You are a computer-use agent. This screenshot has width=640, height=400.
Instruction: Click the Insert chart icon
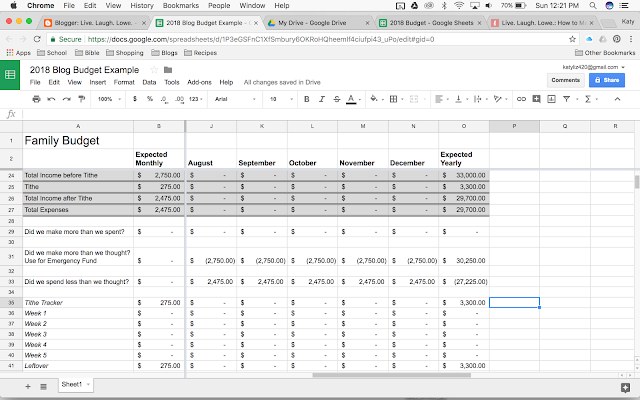click(x=551, y=99)
